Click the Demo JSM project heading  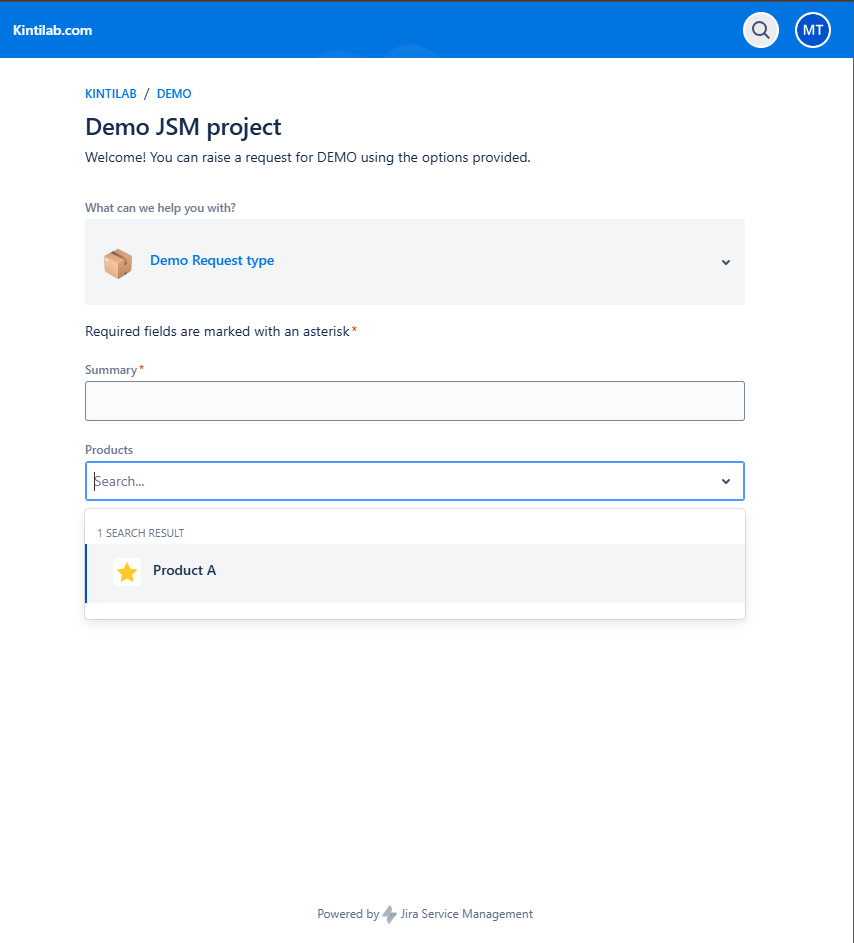point(183,127)
